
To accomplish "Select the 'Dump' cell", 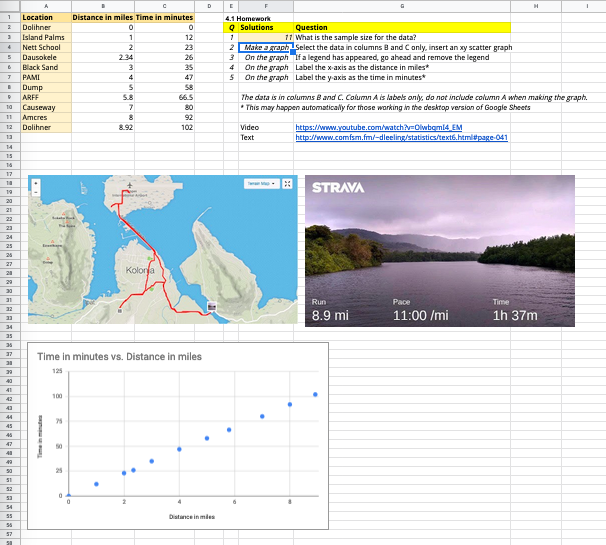I will tap(46, 88).
